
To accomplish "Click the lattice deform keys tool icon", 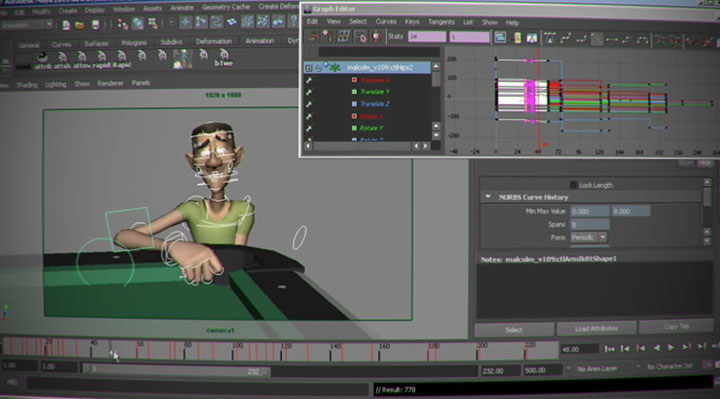I will point(343,36).
